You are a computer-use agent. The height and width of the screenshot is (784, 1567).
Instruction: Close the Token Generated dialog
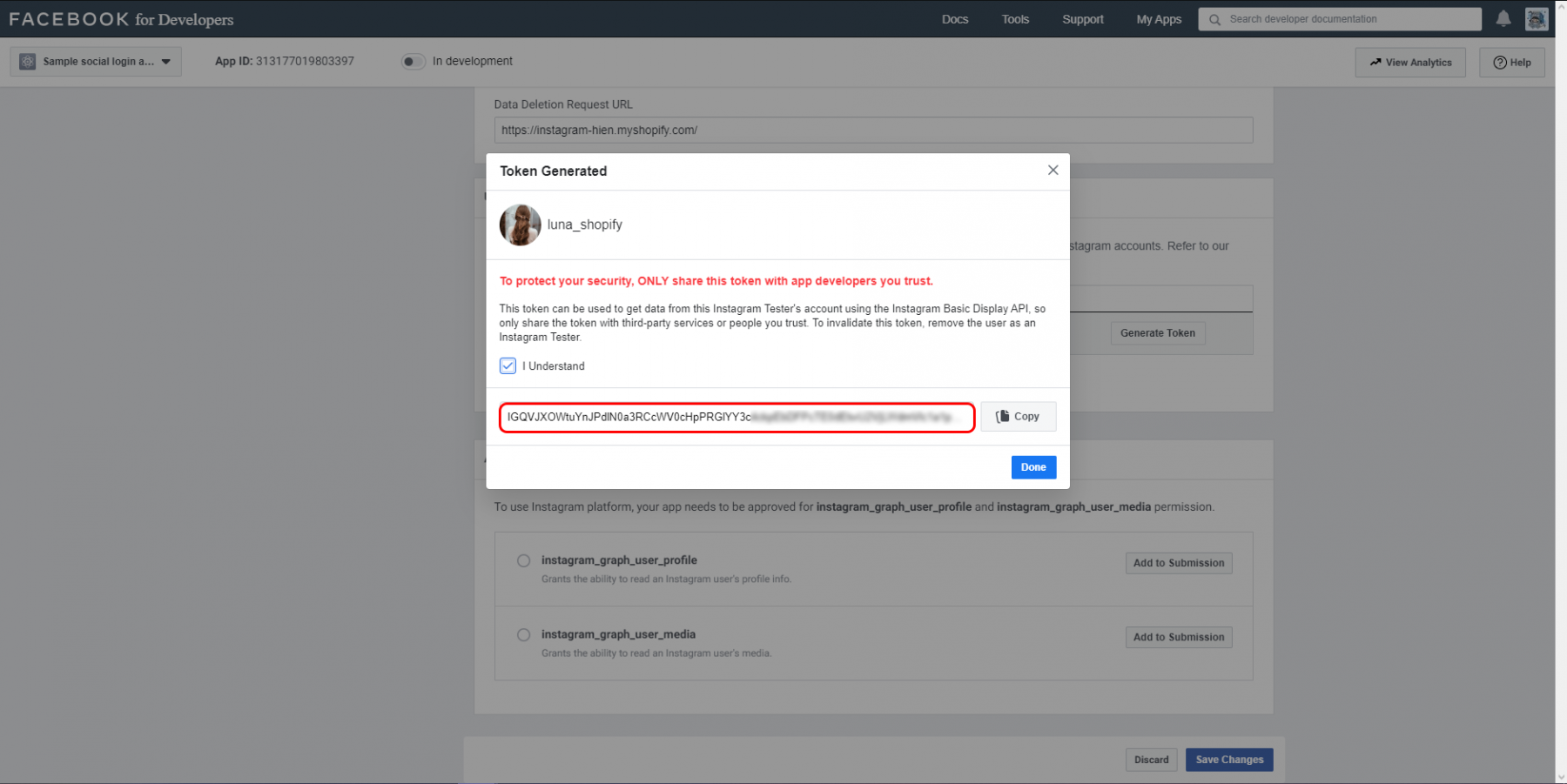click(1053, 170)
